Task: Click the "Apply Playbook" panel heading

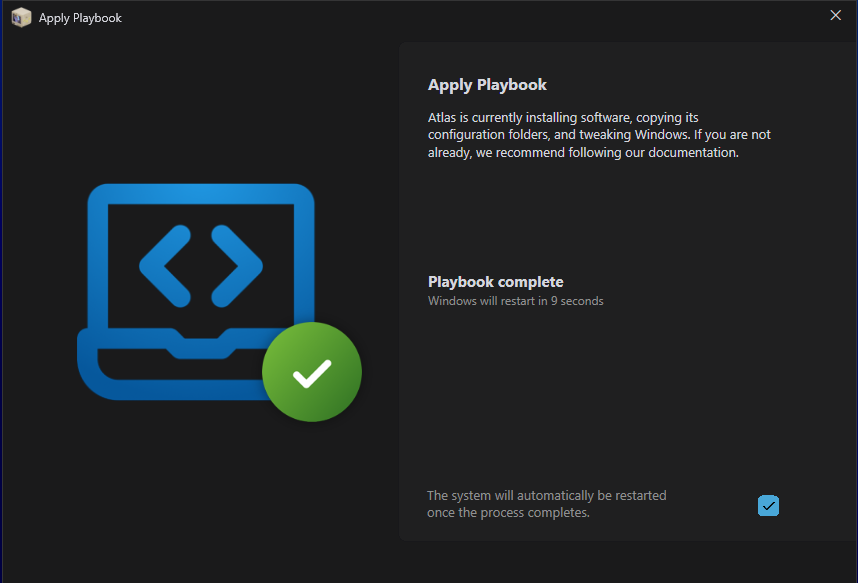Action: pos(487,85)
